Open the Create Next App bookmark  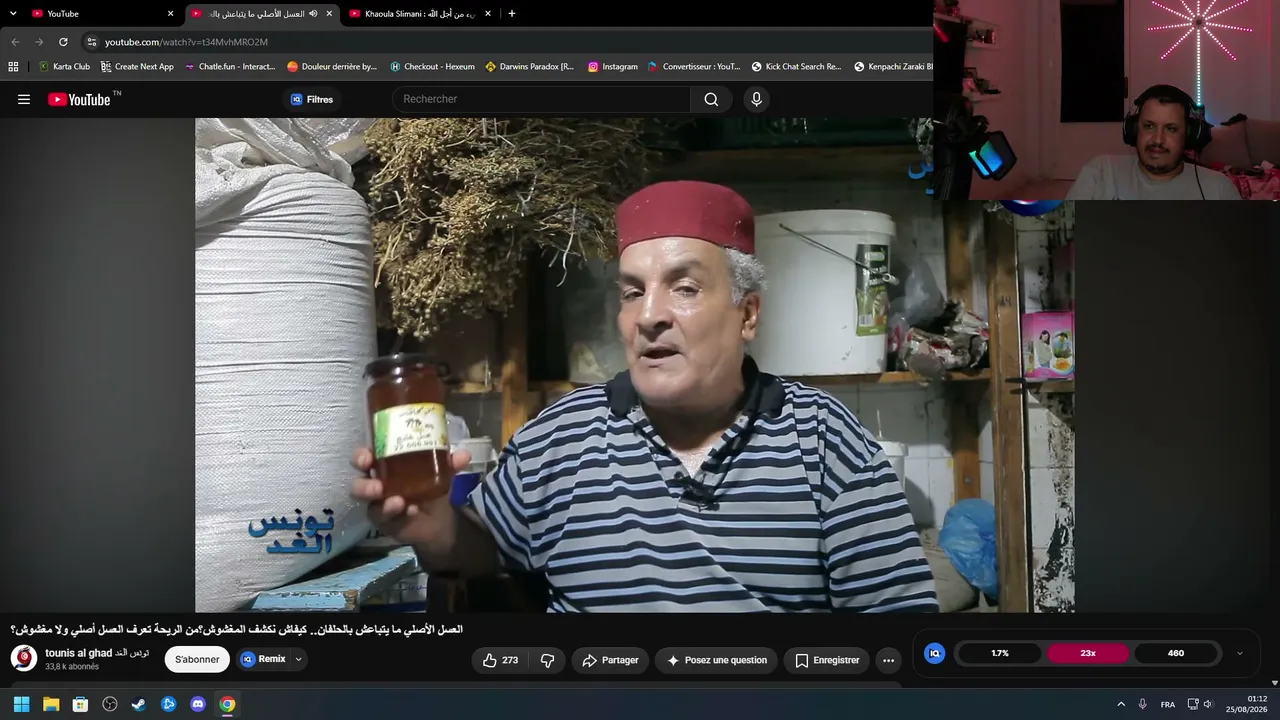pos(137,67)
